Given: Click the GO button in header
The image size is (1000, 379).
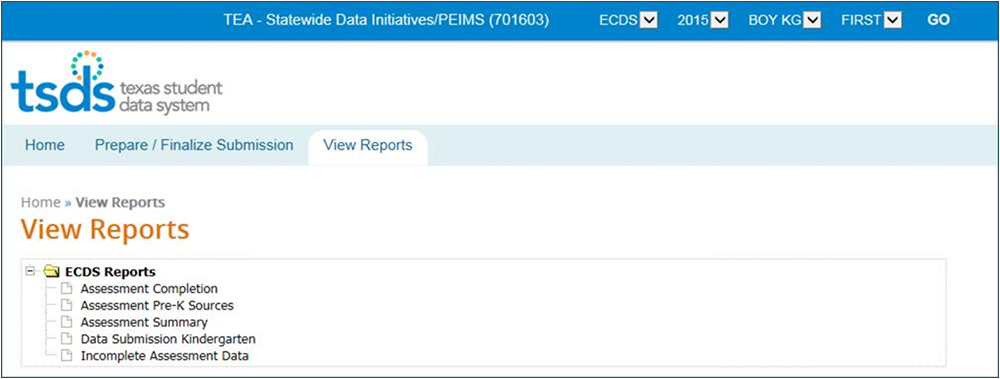Looking at the screenshot, I should point(938,20).
